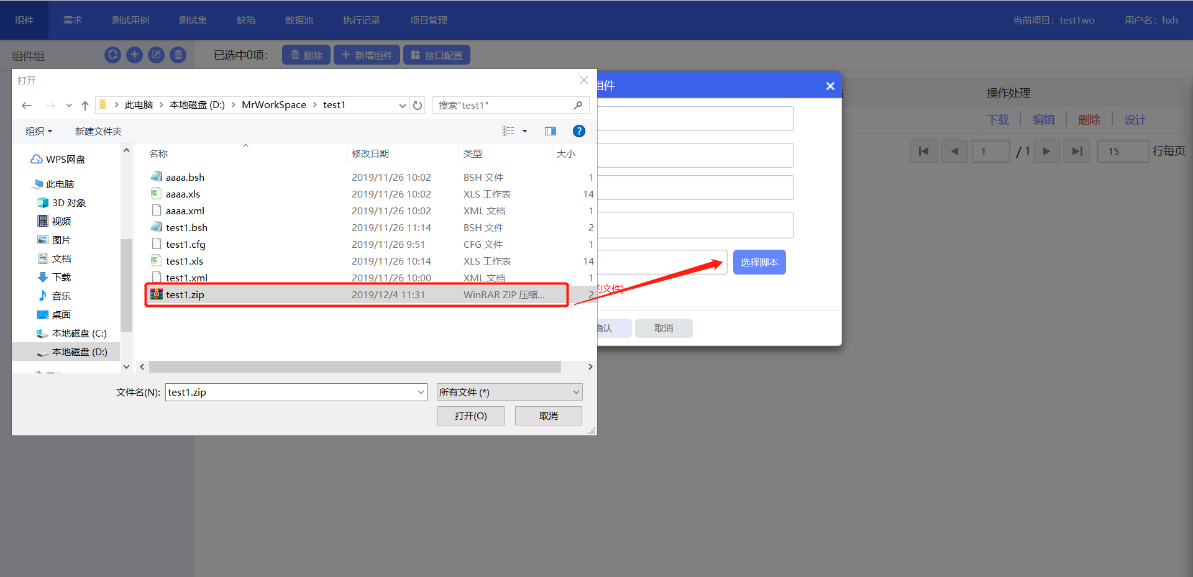Toggle the preview pane icon
Image resolution: width=1193 pixels, height=577 pixels.
point(550,131)
